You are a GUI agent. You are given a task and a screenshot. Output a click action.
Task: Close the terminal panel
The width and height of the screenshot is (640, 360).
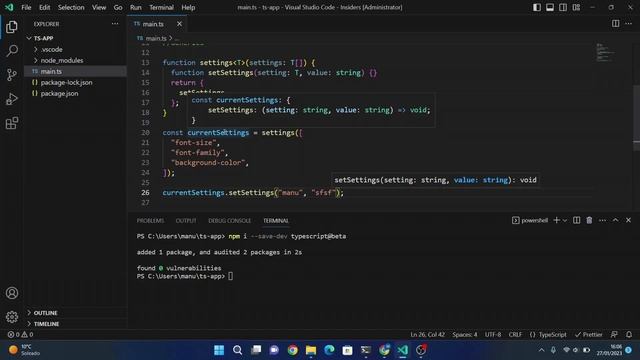(x=629, y=220)
